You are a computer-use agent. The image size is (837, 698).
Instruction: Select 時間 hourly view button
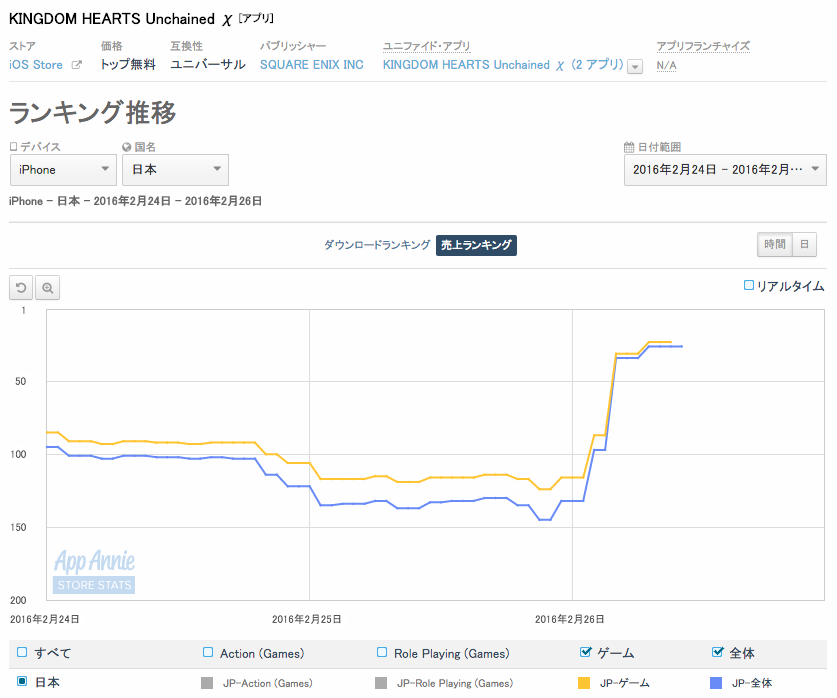point(775,244)
